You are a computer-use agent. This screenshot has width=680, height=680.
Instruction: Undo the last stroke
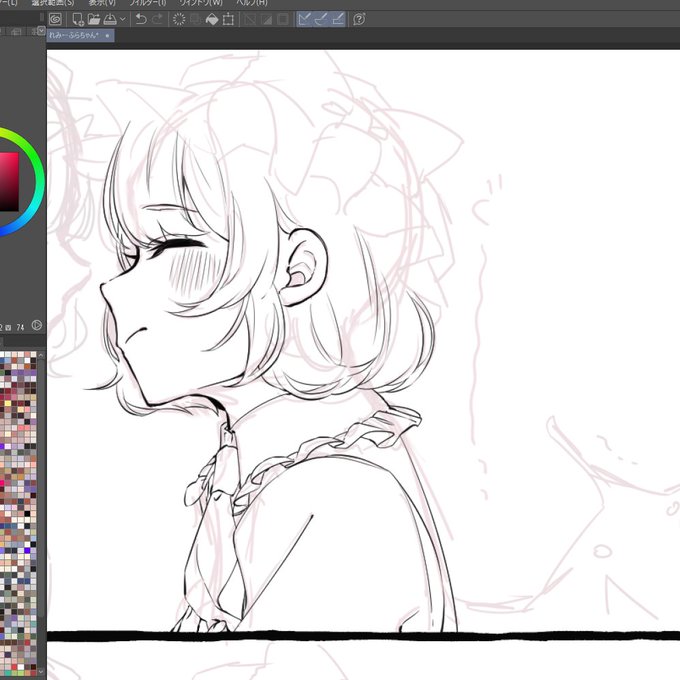coord(141,19)
